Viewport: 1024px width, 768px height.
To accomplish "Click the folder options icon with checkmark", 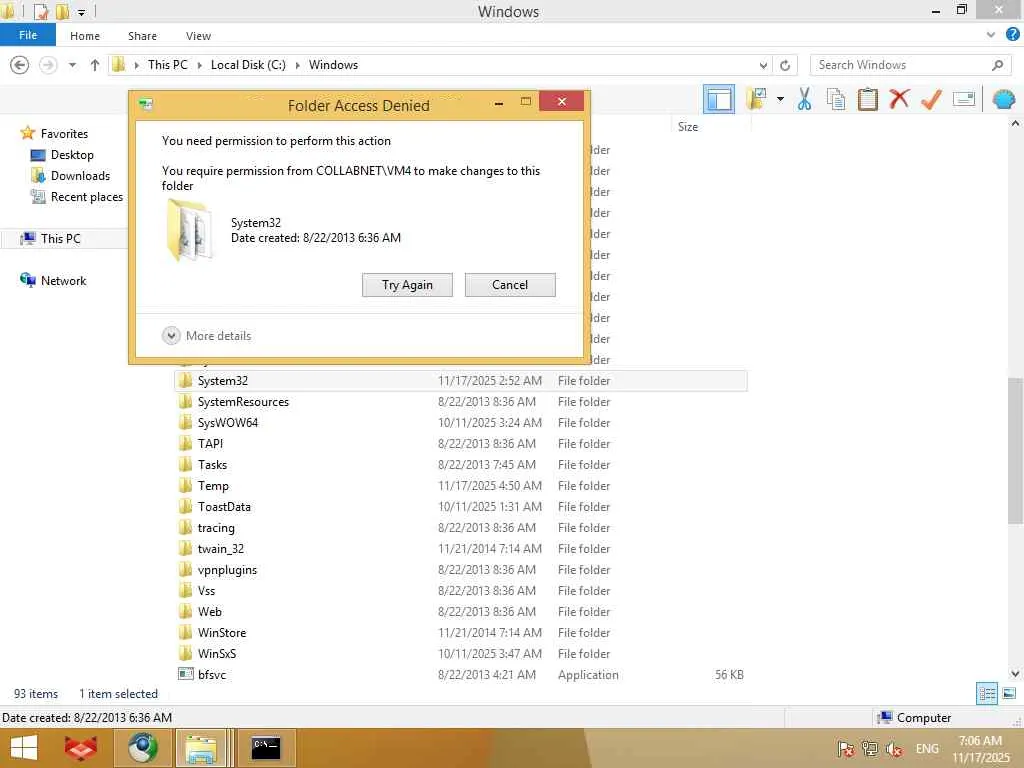I will (758, 100).
